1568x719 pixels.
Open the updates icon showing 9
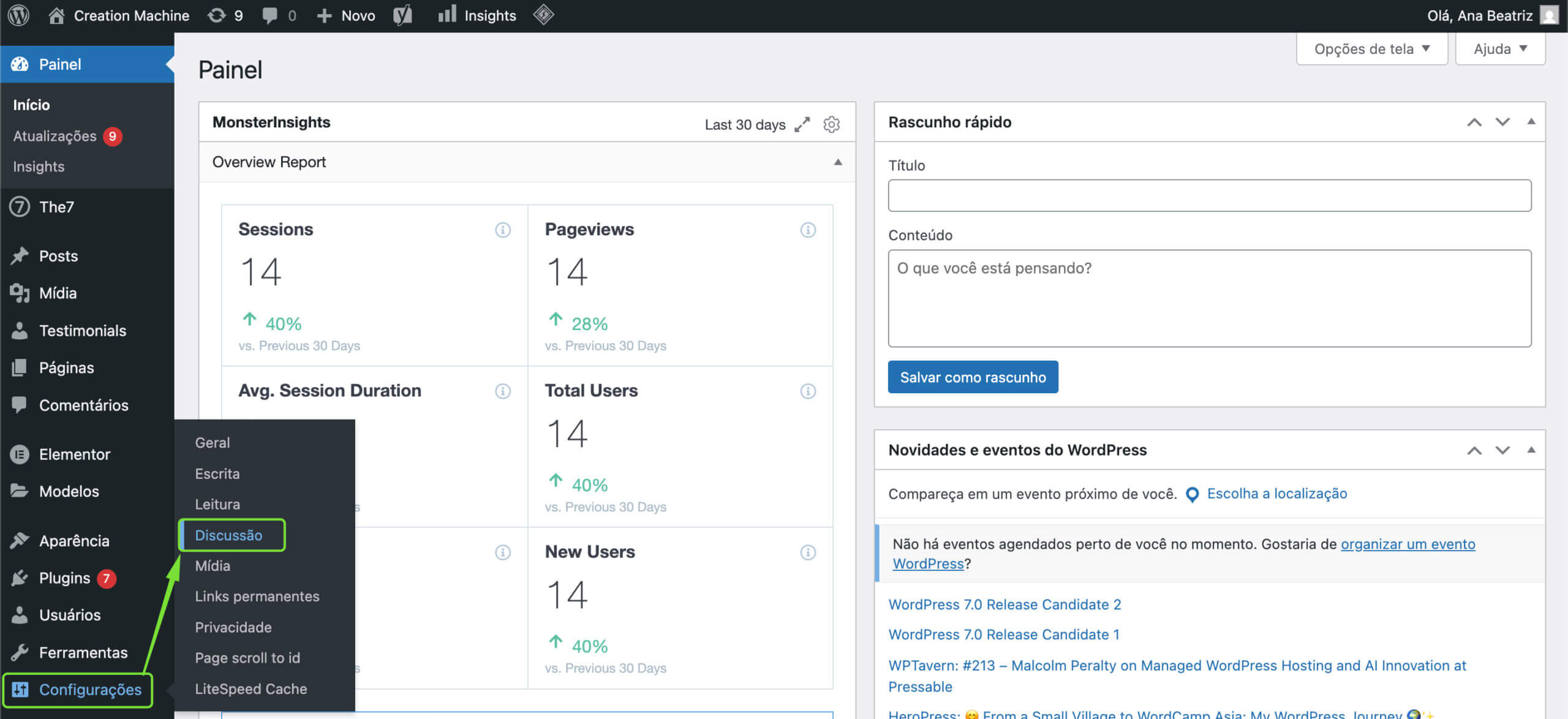pyautogui.click(x=216, y=15)
